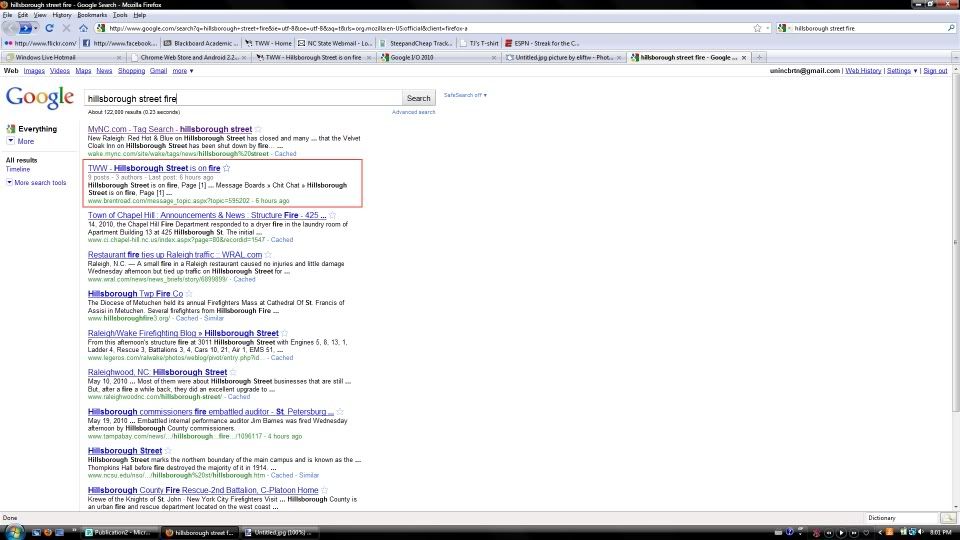Viewport: 960px width, 540px height.
Task: Switch to the Chrome Web Store tab
Action: click(x=188, y=58)
